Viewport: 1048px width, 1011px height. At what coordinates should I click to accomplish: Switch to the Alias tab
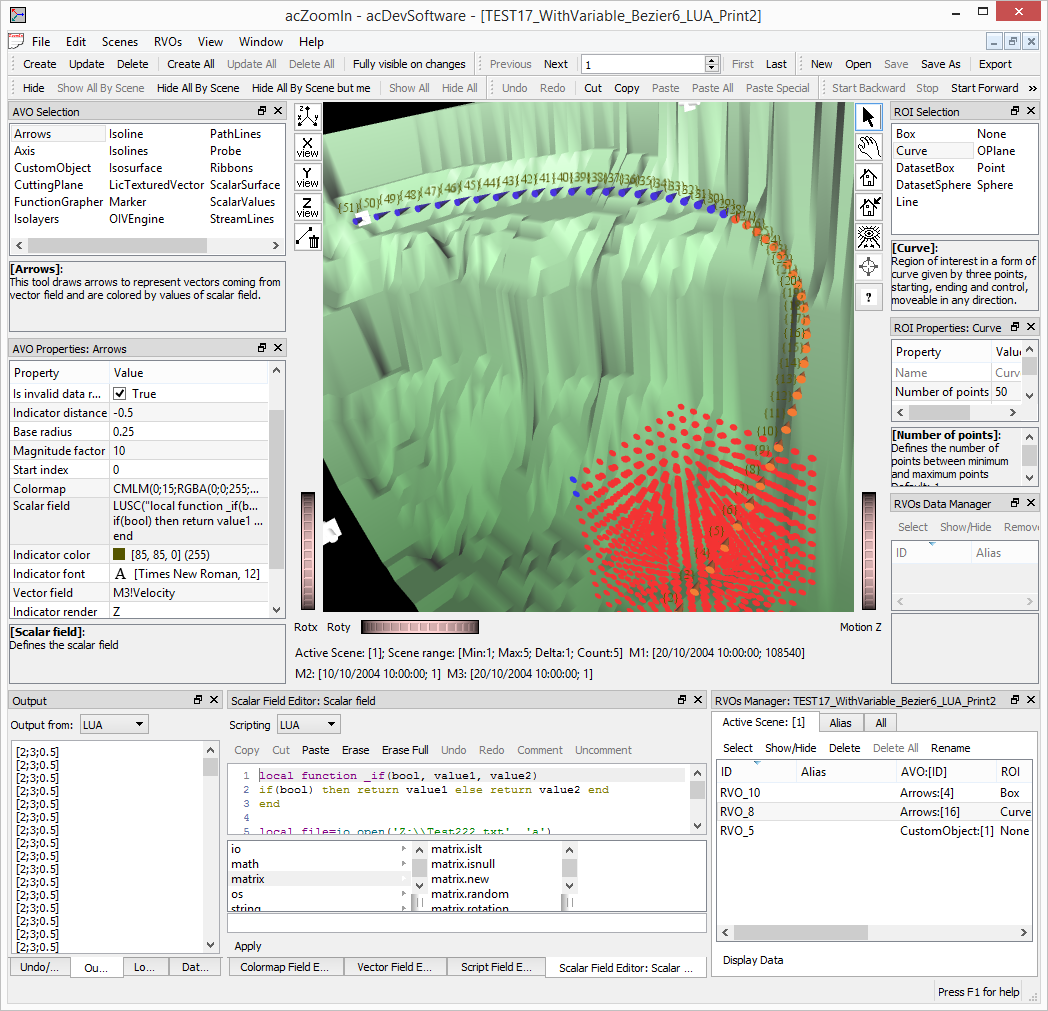[840, 722]
